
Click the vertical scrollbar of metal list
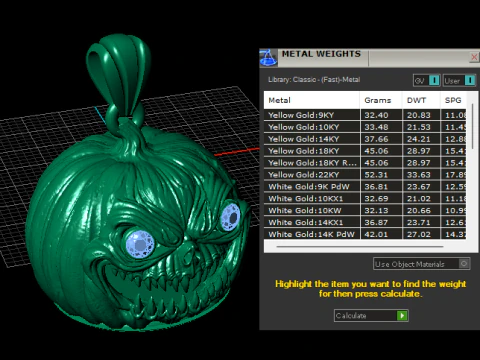[x=472, y=127]
